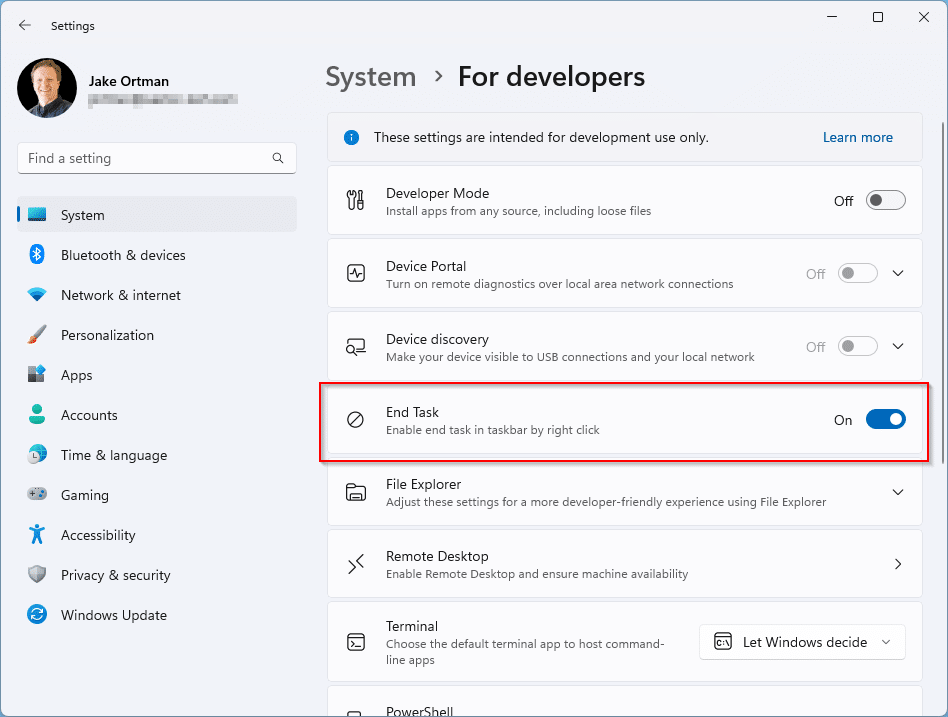Click the For developers page heading
948x717 pixels.
click(x=551, y=77)
